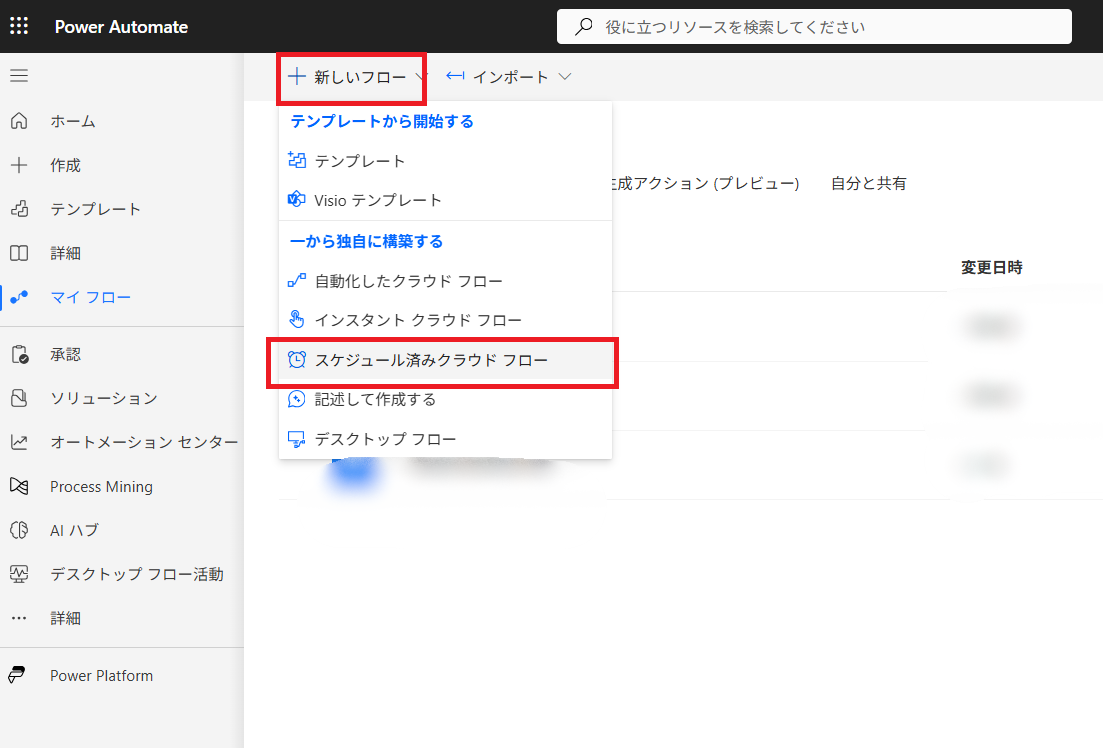
Task: Collapse the left navigation hamburger menu
Action: 19,76
